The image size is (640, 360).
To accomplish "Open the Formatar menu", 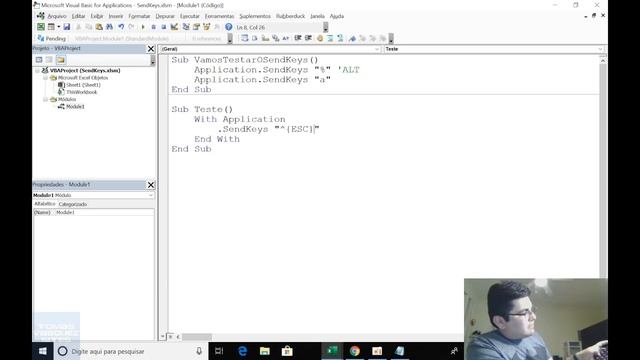I will click(139, 16).
